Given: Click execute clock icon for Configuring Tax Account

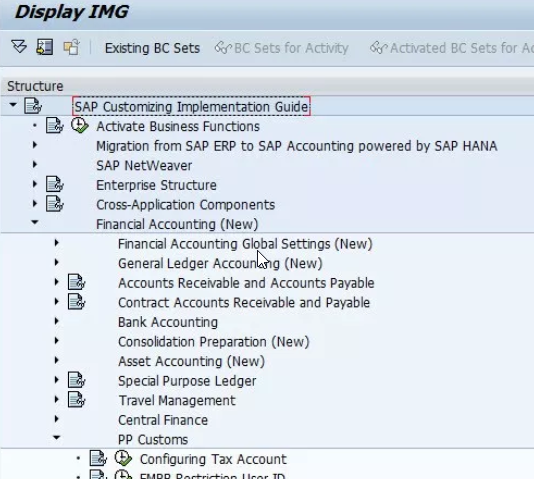Looking at the screenshot, I should (123, 458).
